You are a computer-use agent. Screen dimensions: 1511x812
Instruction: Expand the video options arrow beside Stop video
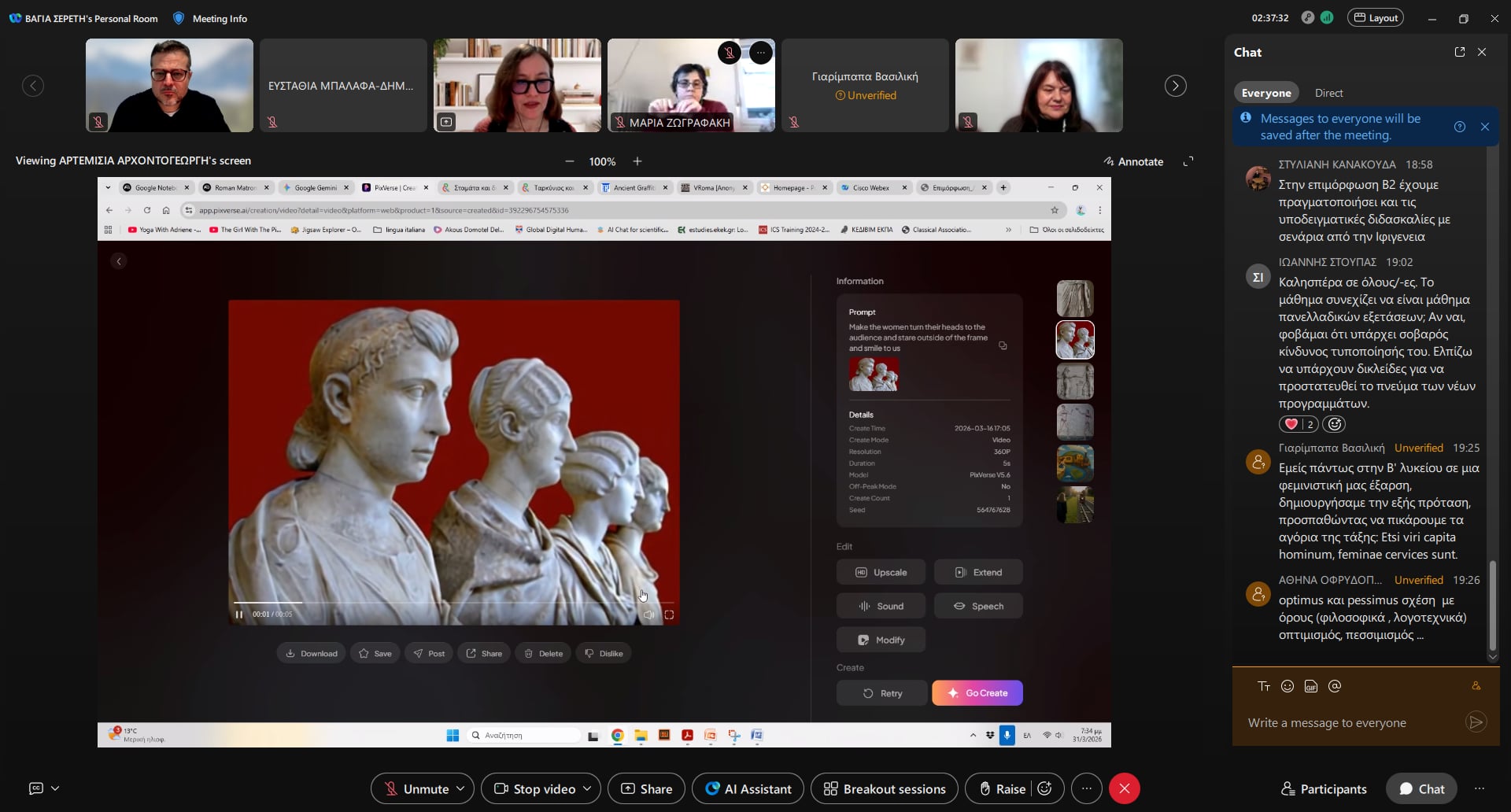tap(587, 788)
